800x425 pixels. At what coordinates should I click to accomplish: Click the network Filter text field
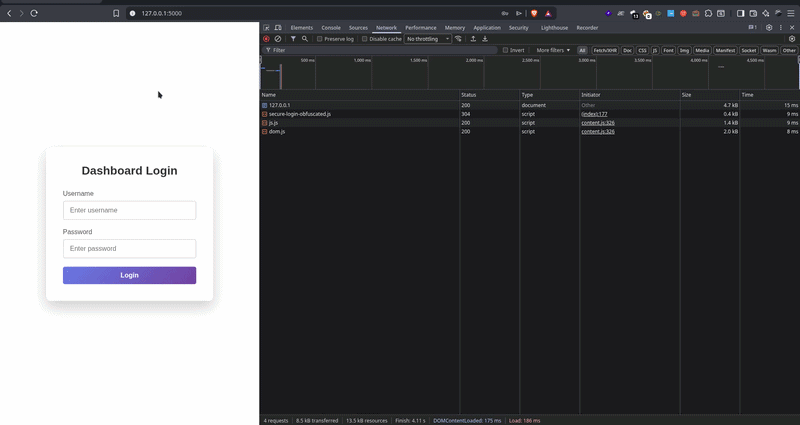(x=380, y=50)
